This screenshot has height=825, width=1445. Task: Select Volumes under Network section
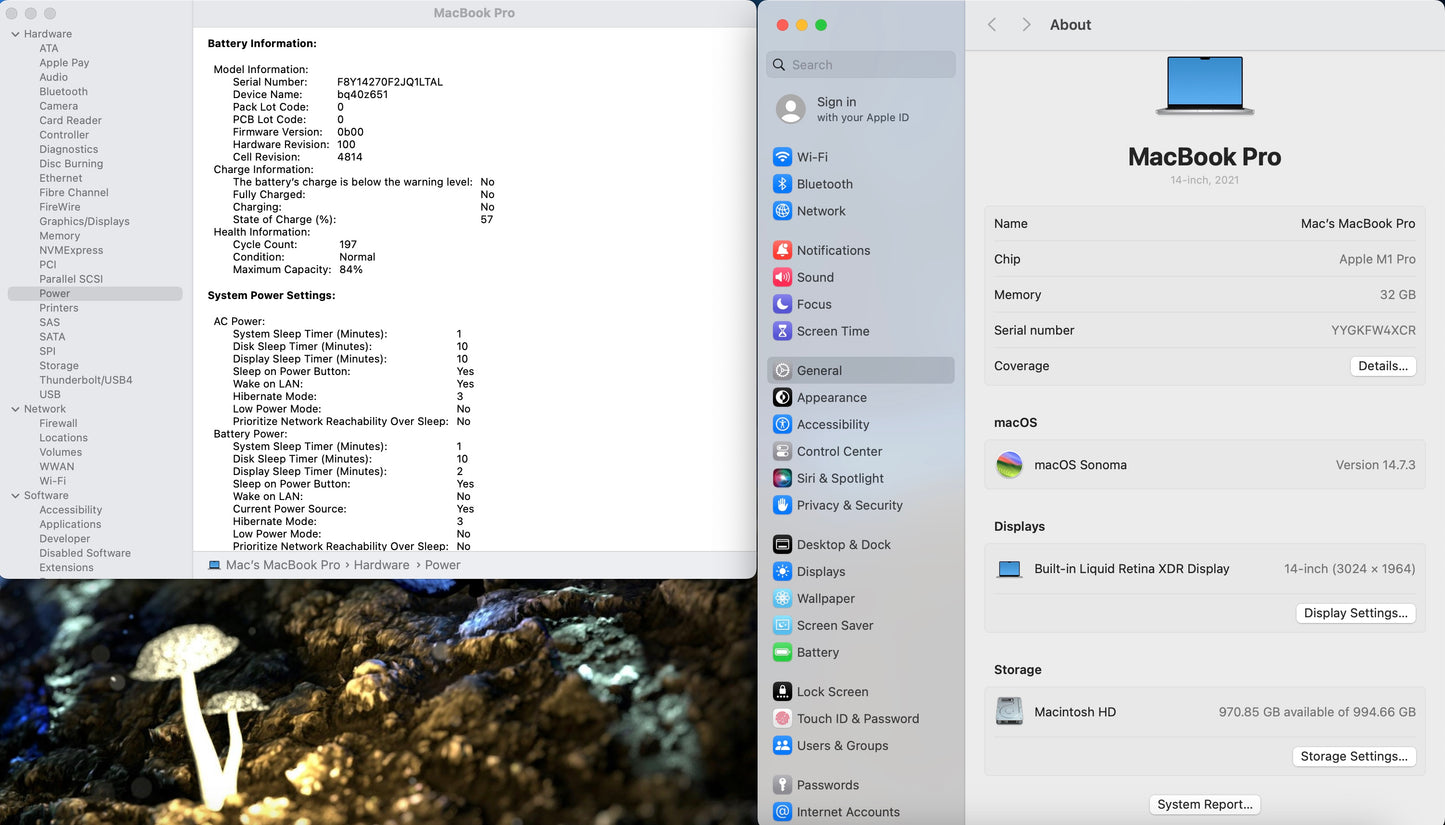(60, 452)
